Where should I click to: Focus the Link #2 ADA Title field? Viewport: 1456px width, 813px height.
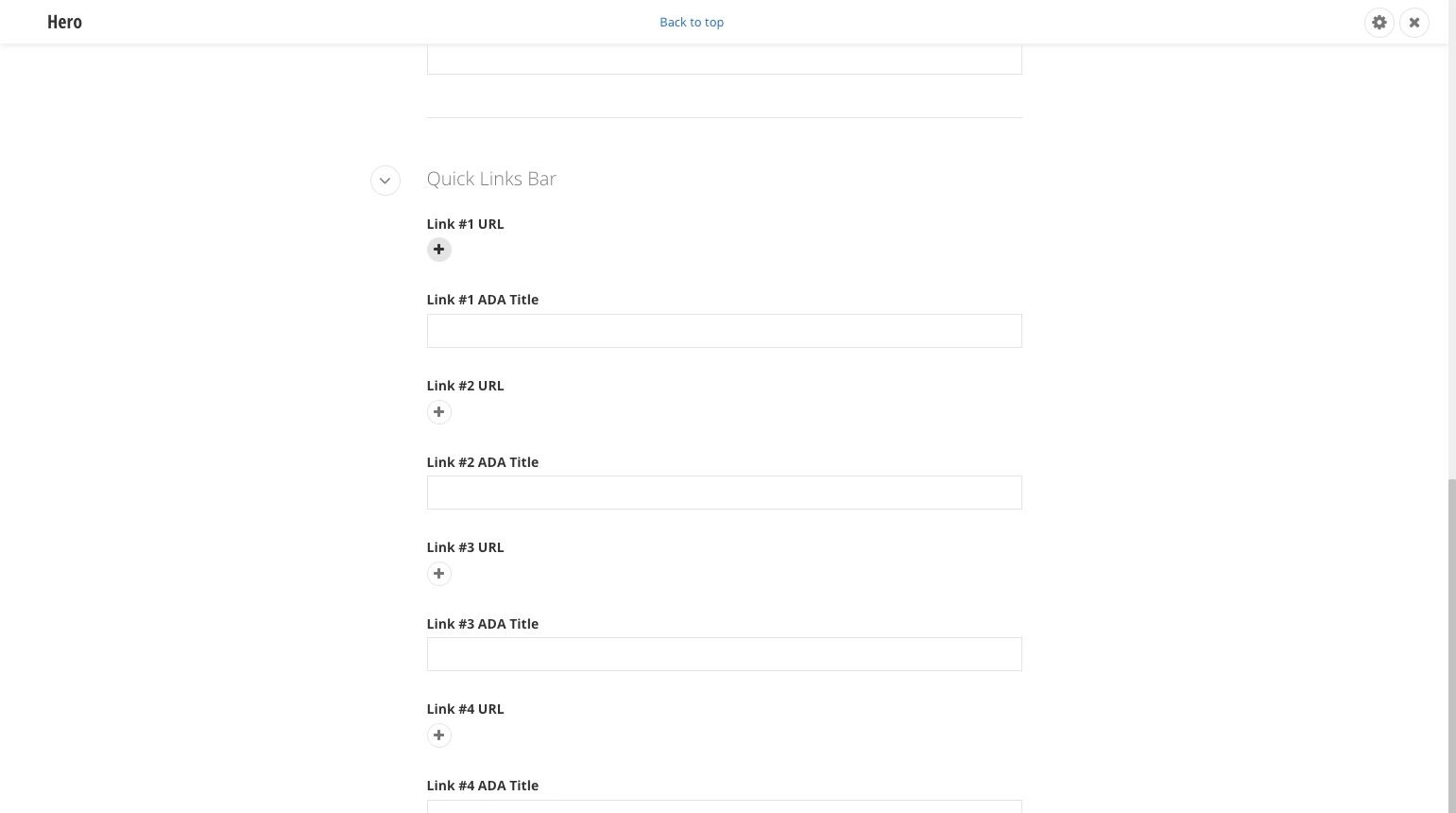click(725, 493)
